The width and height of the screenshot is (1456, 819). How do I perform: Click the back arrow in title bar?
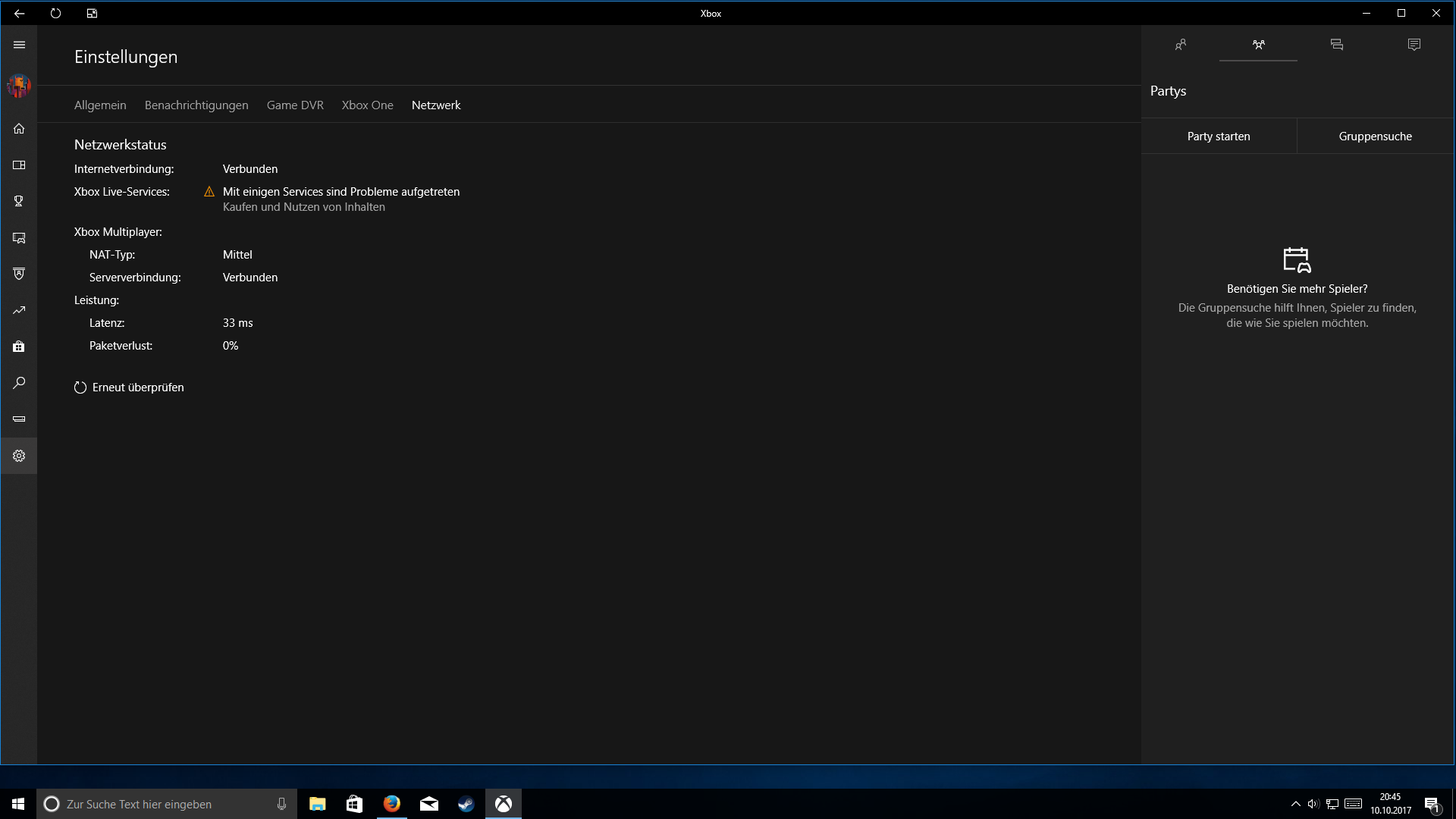click(x=20, y=13)
